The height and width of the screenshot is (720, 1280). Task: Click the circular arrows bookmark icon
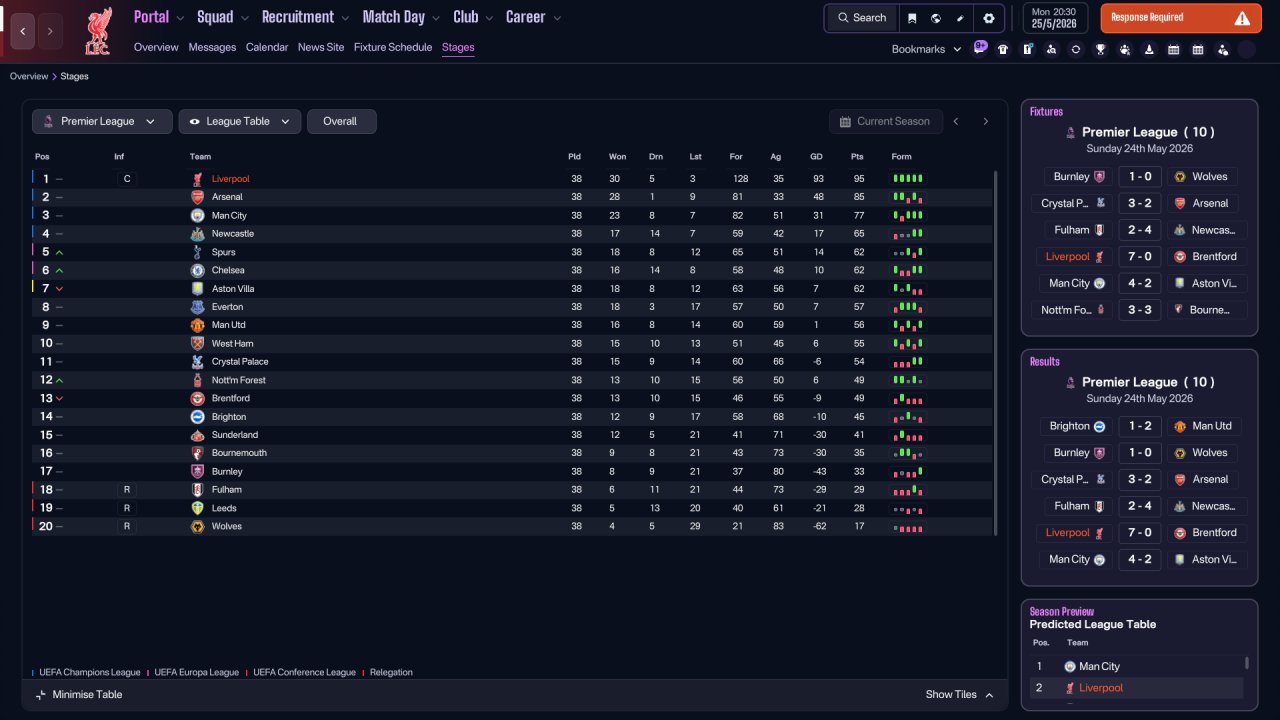pyautogui.click(x=1076, y=49)
